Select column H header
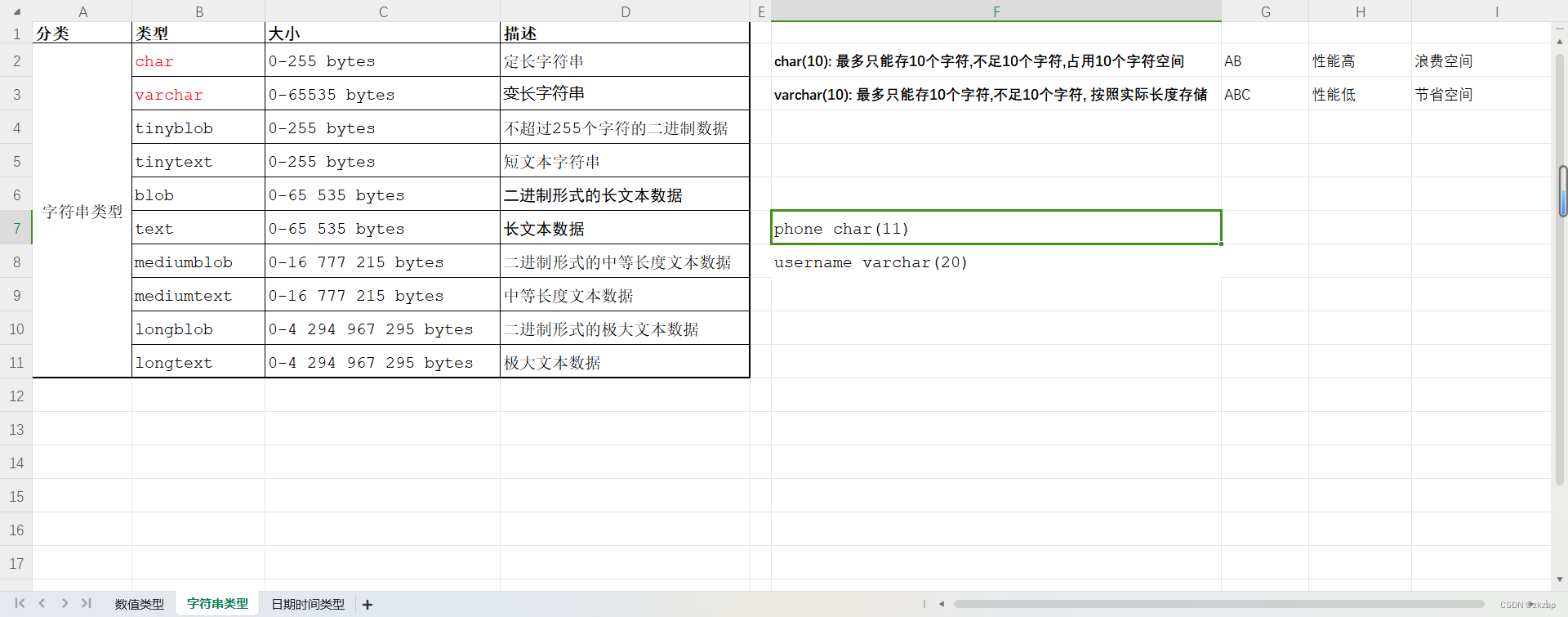The width and height of the screenshot is (1568, 617). pyautogui.click(x=1360, y=11)
